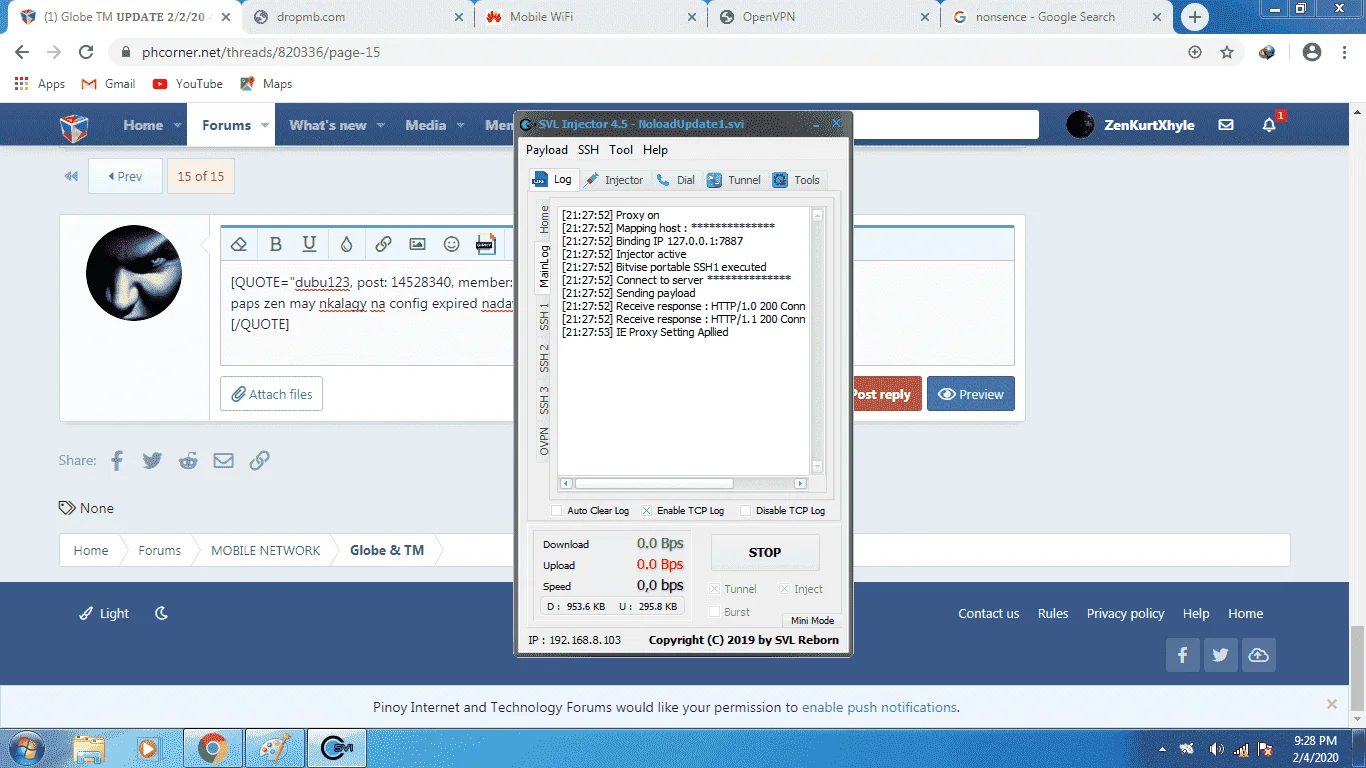Insert link using chain icon in editor
1366x768 pixels.
click(383, 244)
